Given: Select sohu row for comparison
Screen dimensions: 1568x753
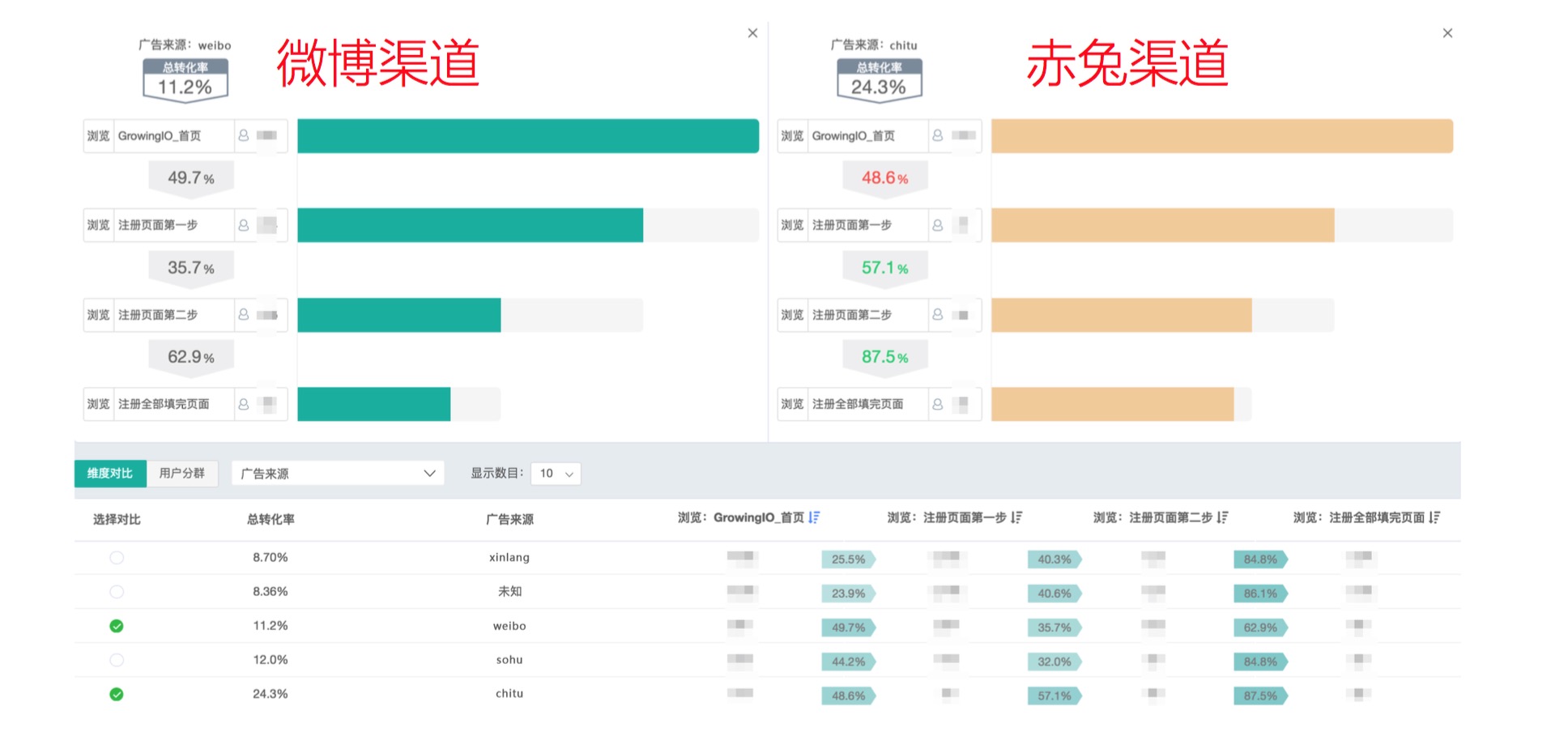Looking at the screenshot, I should 117,660.
